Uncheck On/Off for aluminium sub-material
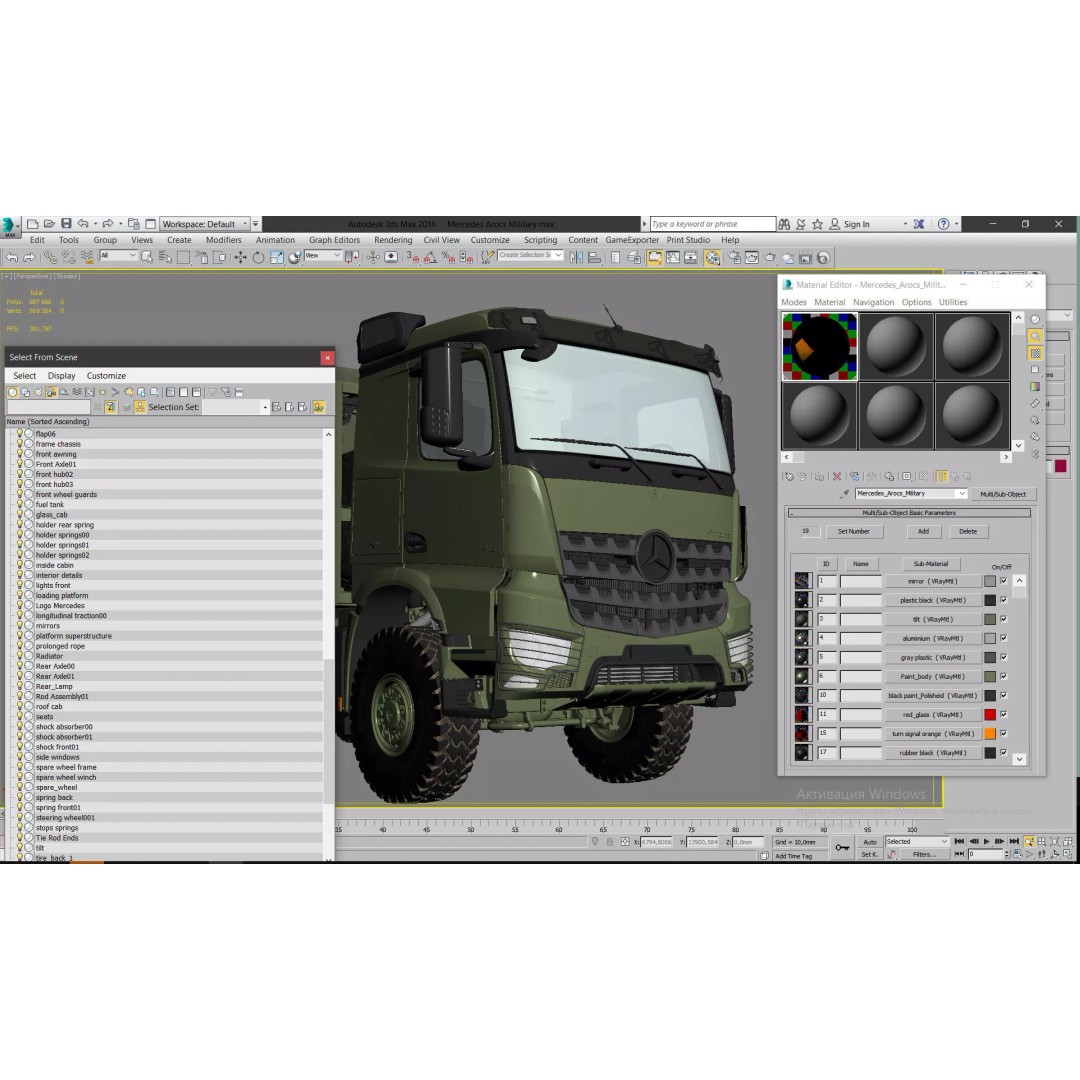 coord(1004,638)
